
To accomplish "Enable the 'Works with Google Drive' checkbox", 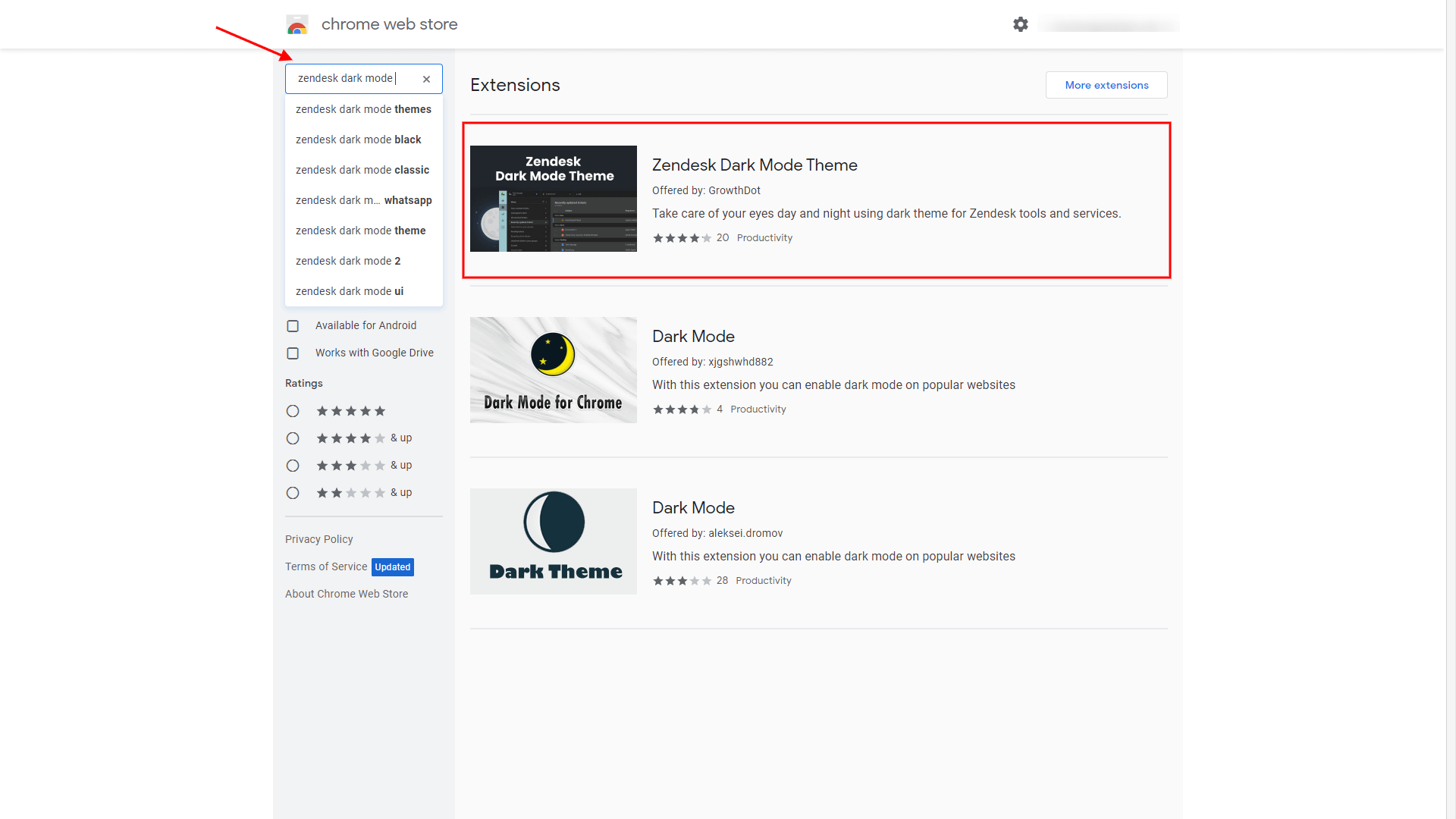I will [293, 353].
